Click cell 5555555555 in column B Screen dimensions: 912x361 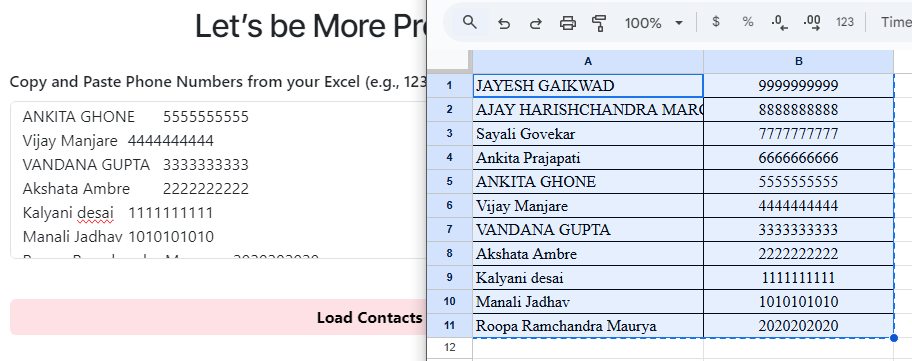pyautogui.click(x=799, y=182)
